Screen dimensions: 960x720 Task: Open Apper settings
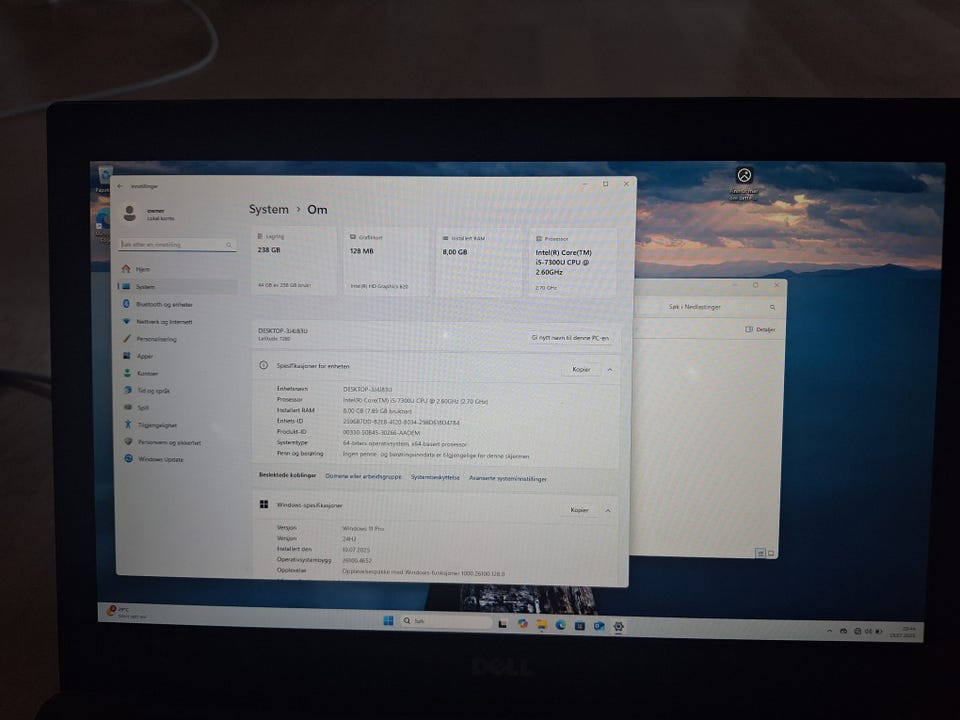click(x=176, y=356)
